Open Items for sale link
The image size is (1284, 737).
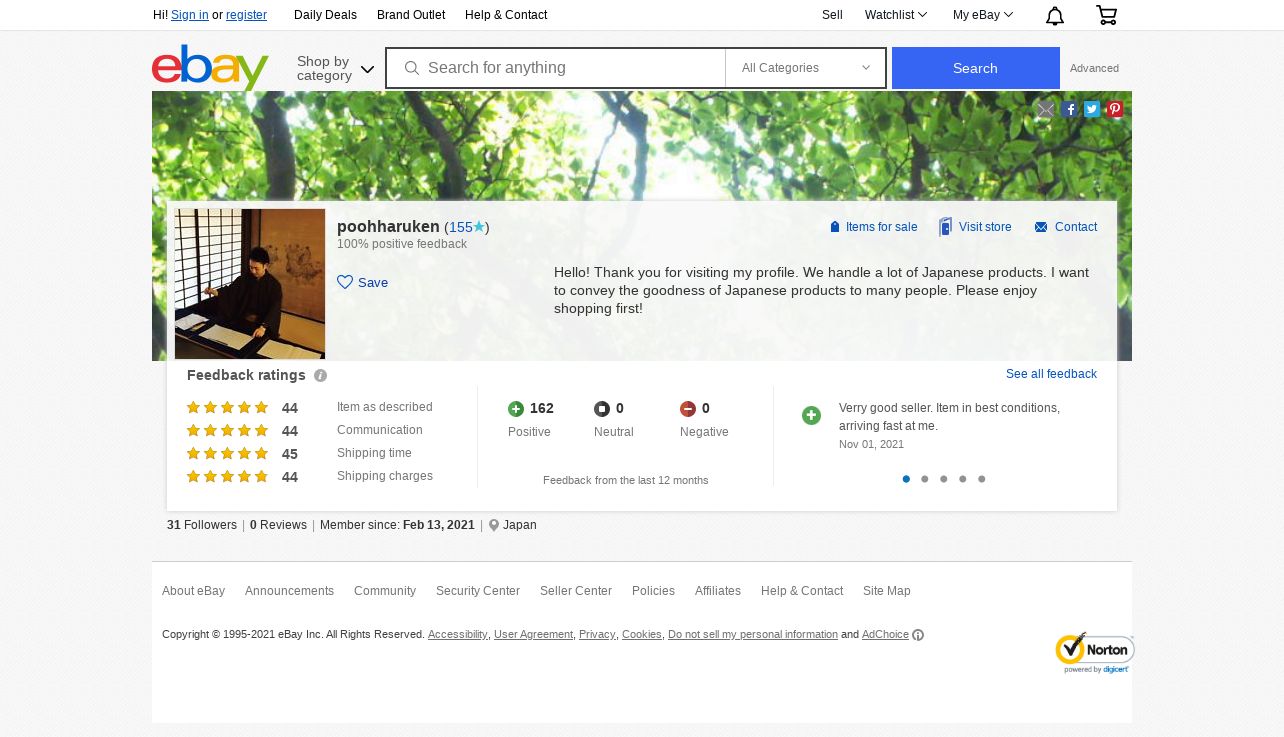click(873, 227)
